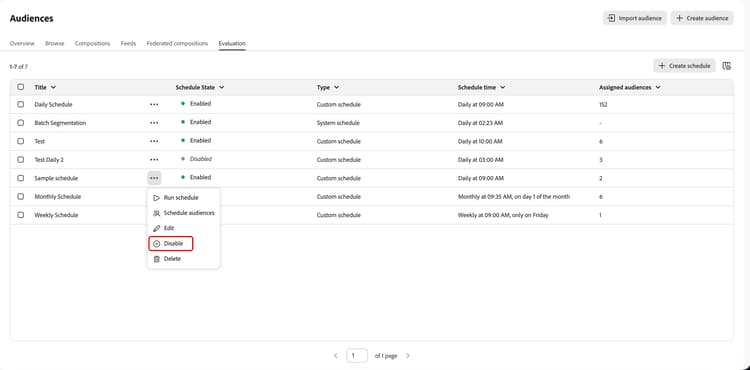Click the Weekly Schedule title

coord(56,215)
